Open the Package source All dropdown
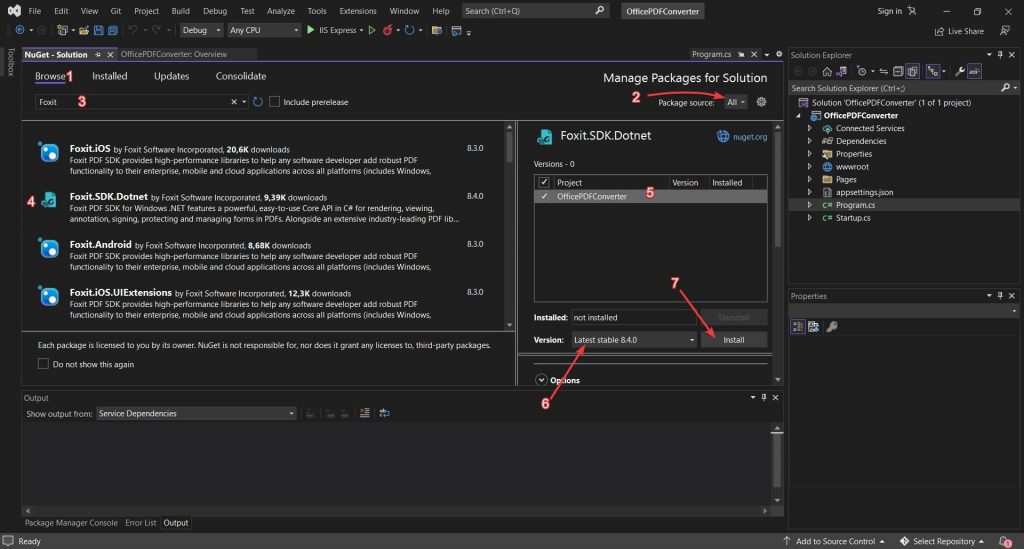Image resolution: width=1024 pixels, height=549 pixels. pyautogui.click(x=735, y=102)
